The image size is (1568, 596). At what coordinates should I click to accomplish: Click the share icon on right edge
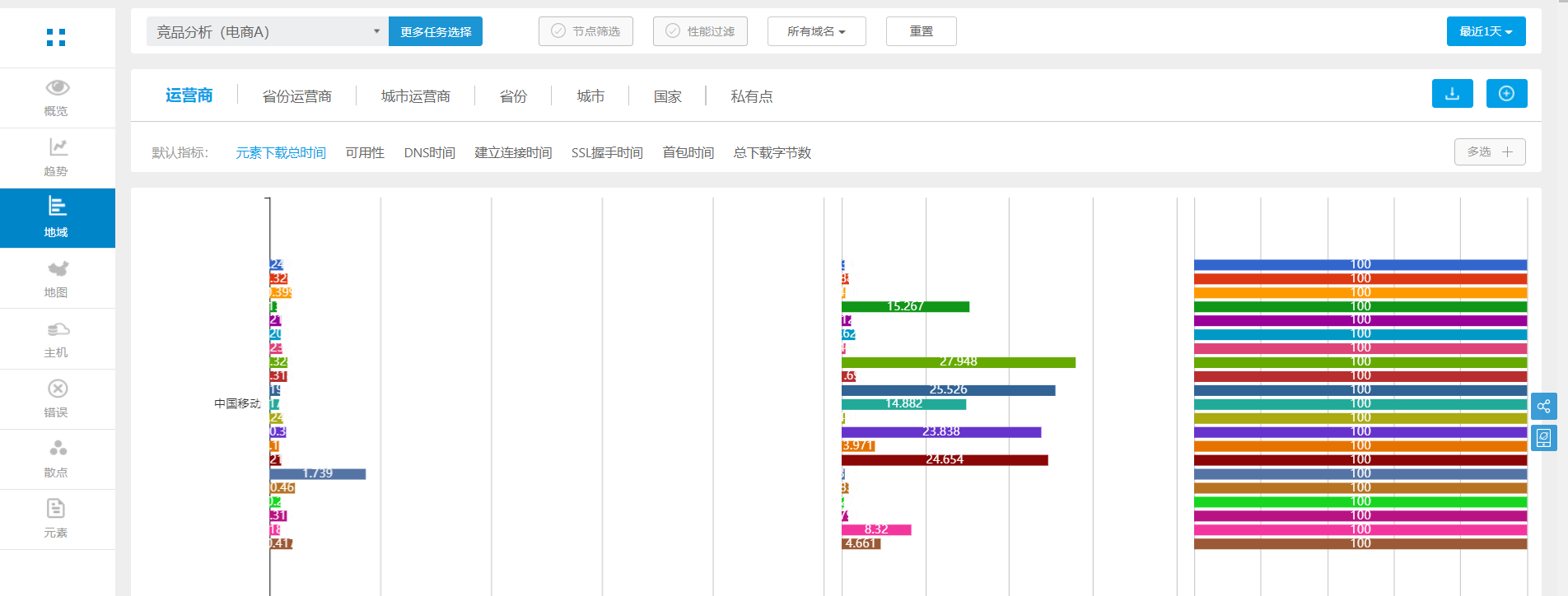pos(1543,407)
